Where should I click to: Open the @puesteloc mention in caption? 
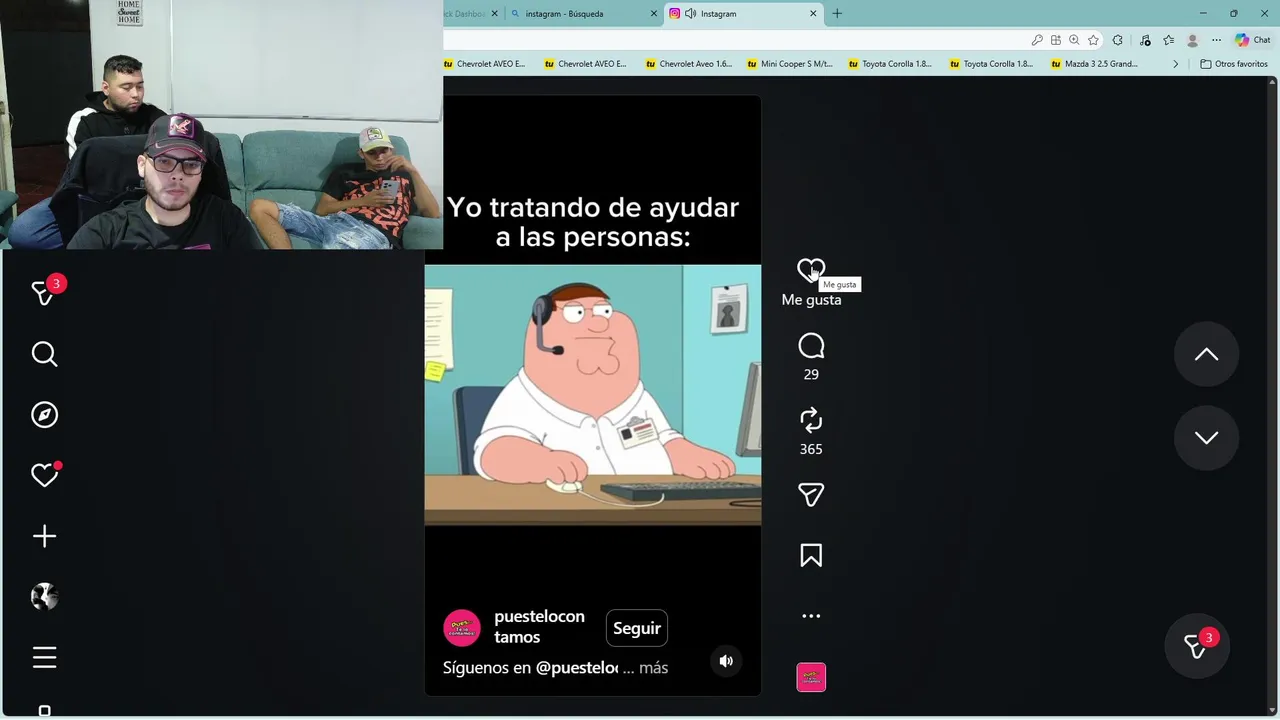(x=577, y=668)
